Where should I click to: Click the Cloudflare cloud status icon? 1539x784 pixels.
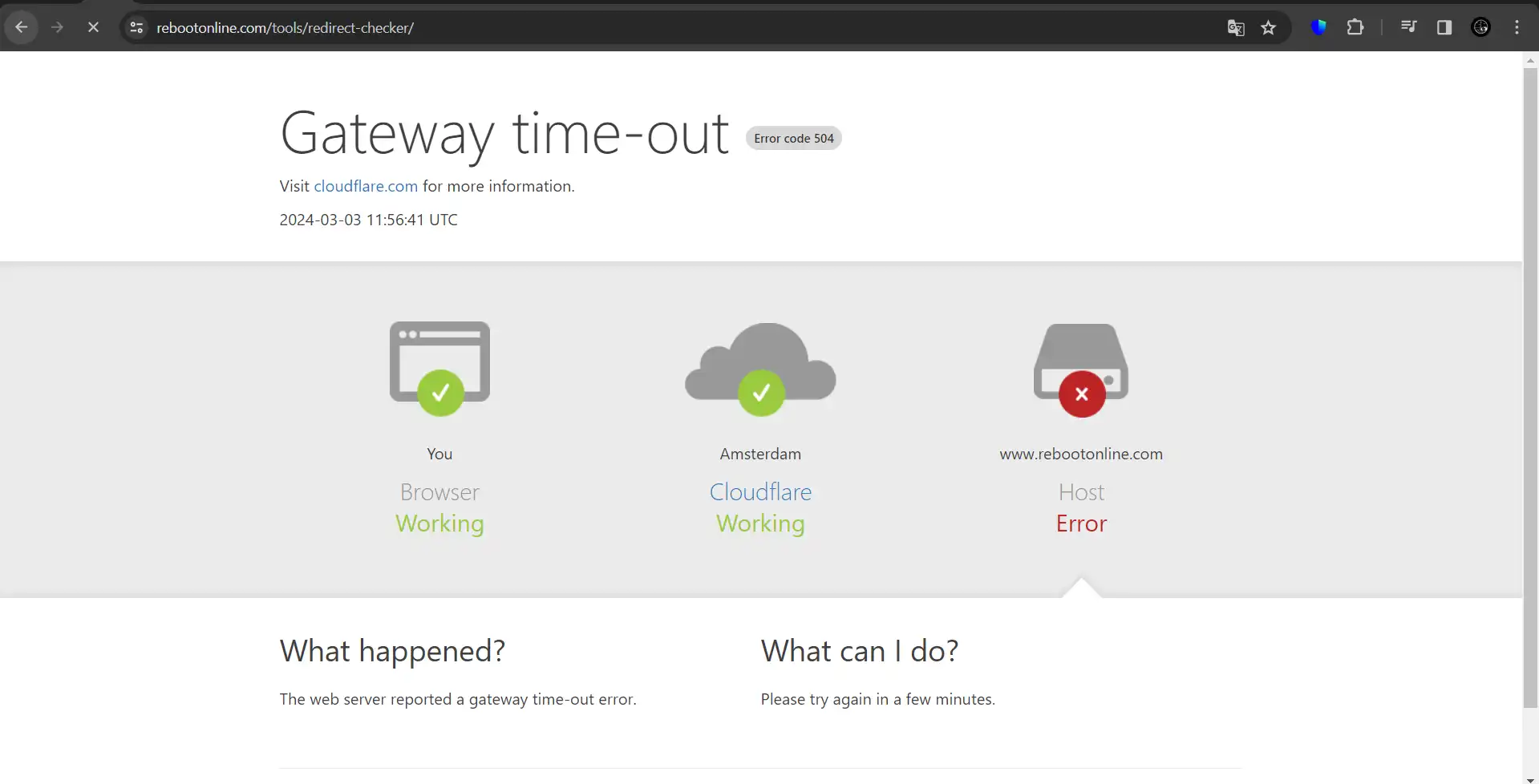click(760, 369)
